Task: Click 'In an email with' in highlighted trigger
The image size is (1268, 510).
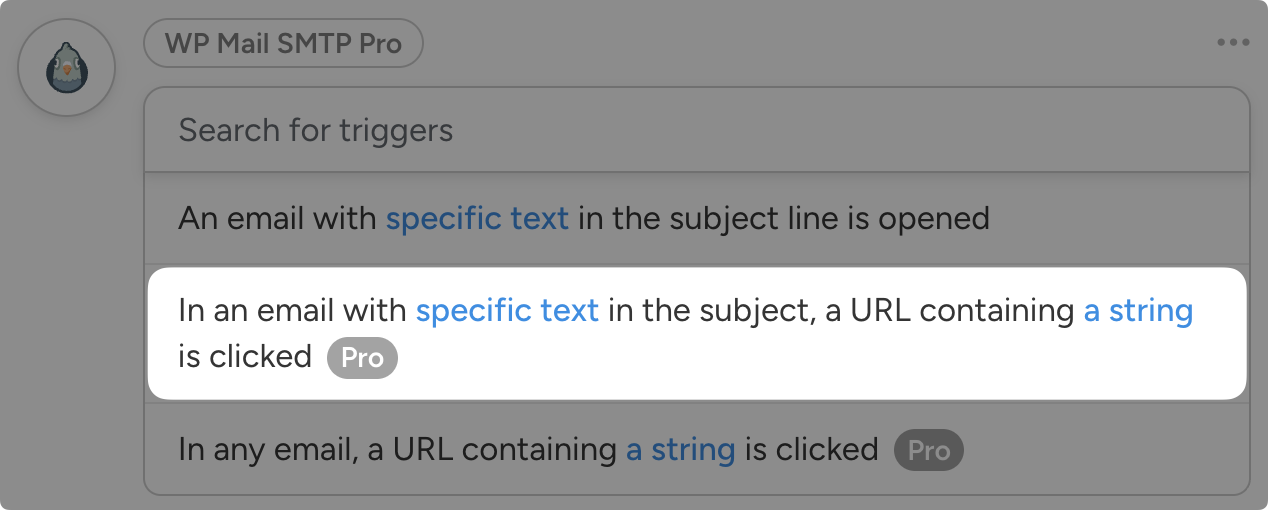Action: click(292, 311)
